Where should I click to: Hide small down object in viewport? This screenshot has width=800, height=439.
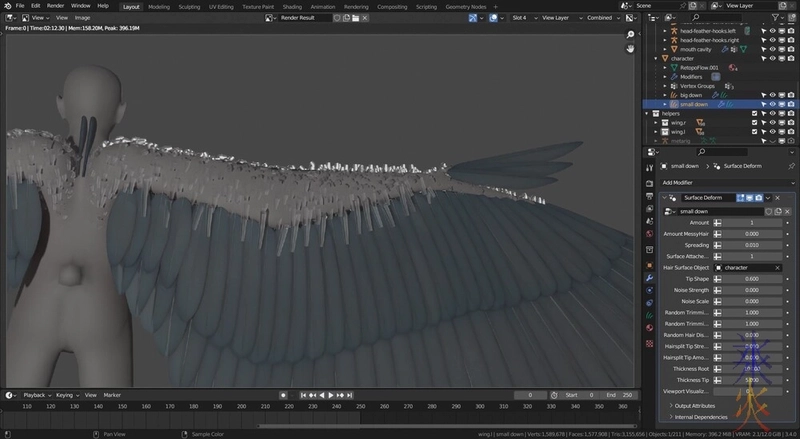coord(771,104)
